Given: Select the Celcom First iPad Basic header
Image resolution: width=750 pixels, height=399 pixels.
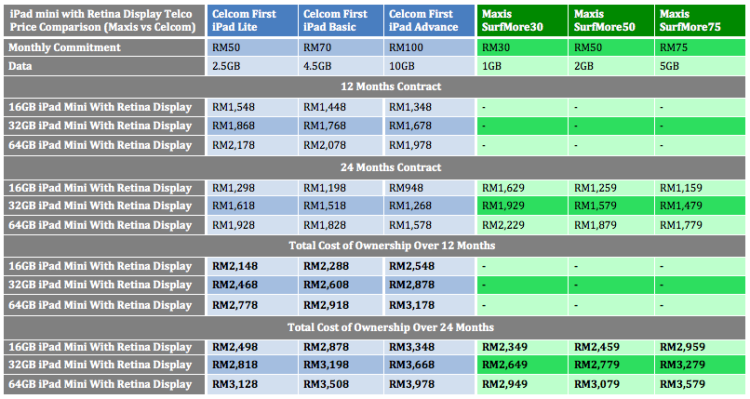Looking at the screenshot, I should pos(341,21).
